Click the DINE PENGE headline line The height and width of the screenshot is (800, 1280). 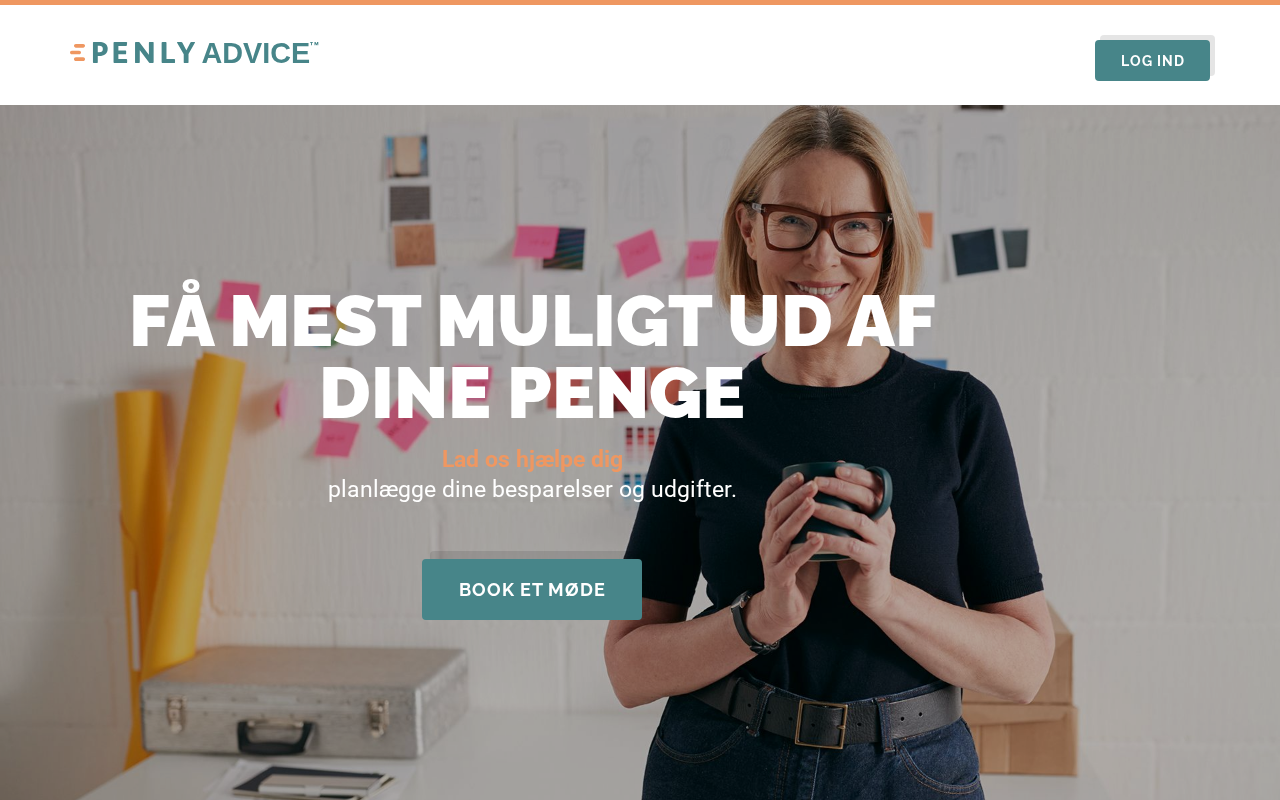point(532,393)
